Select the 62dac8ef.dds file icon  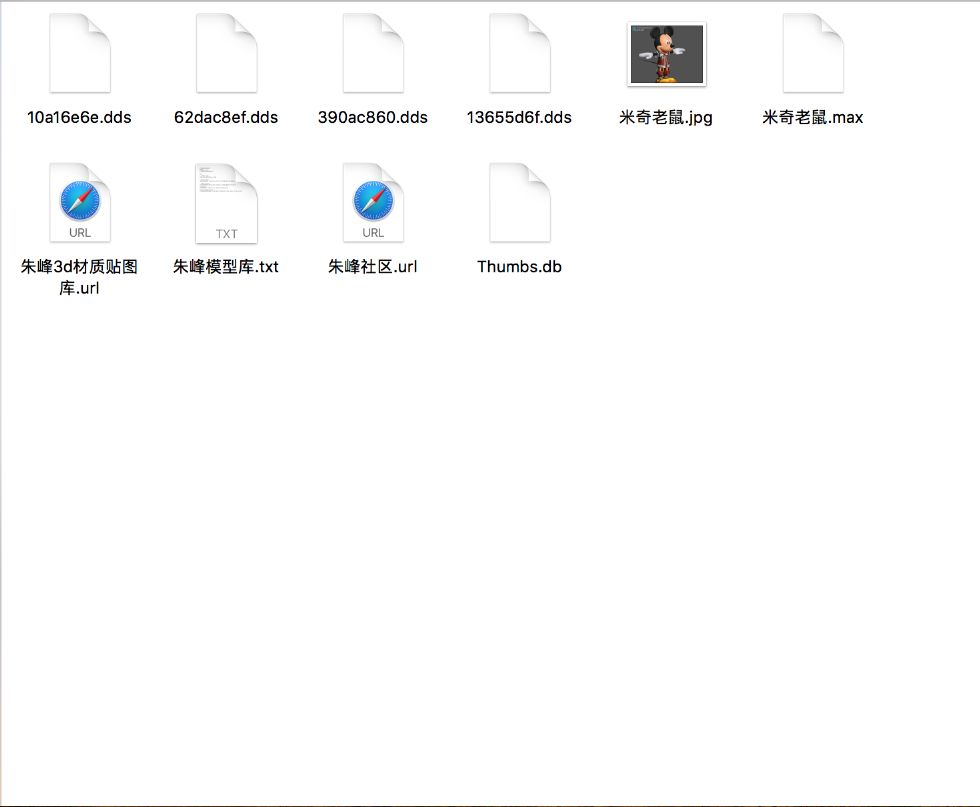[226, 54]
